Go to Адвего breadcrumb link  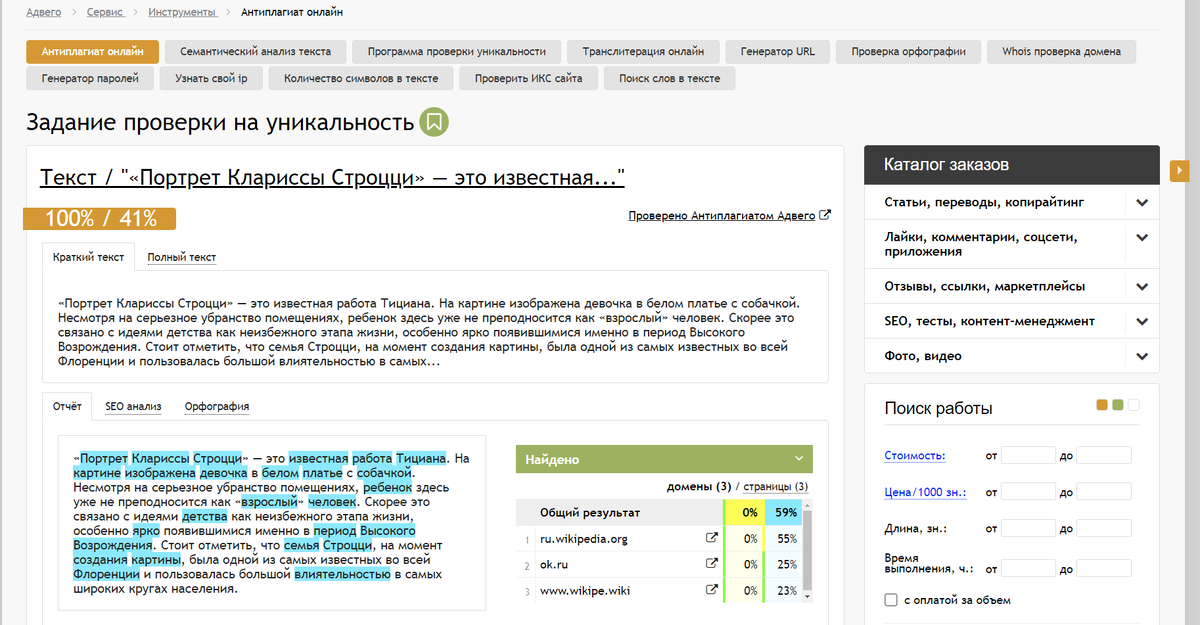click(x=44, y=12)
